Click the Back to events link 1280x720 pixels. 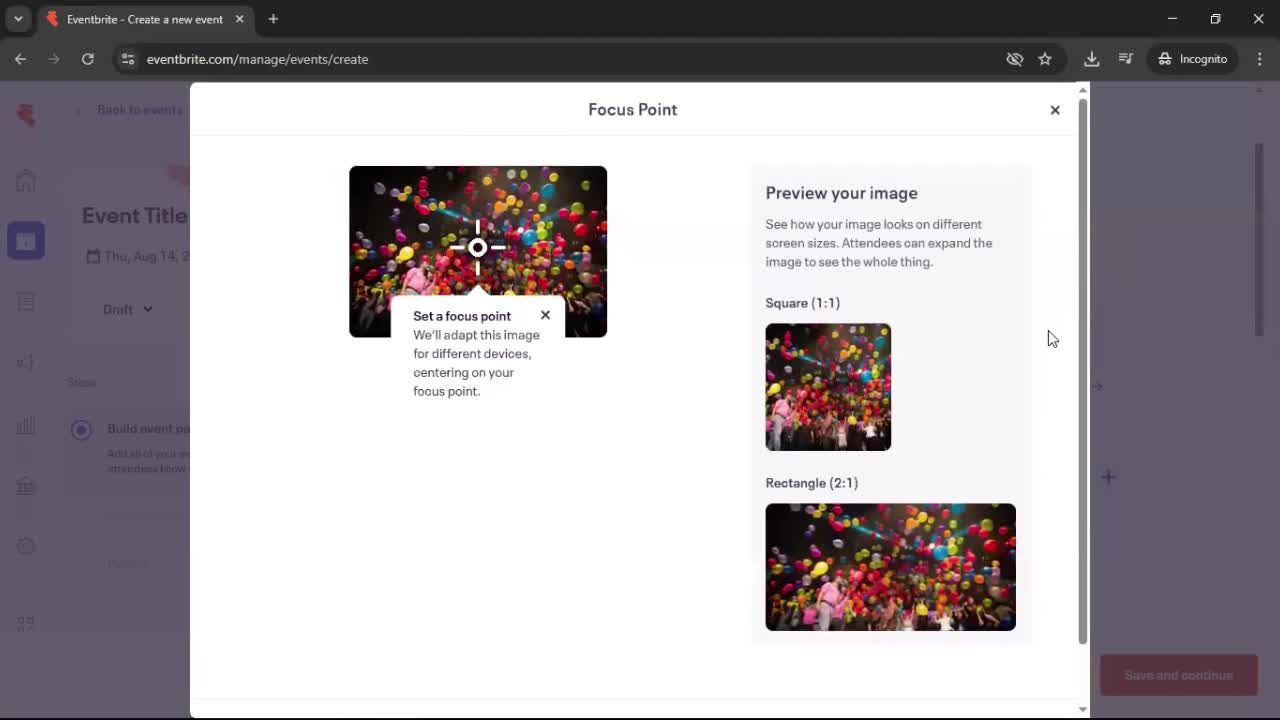click(130, 110)
